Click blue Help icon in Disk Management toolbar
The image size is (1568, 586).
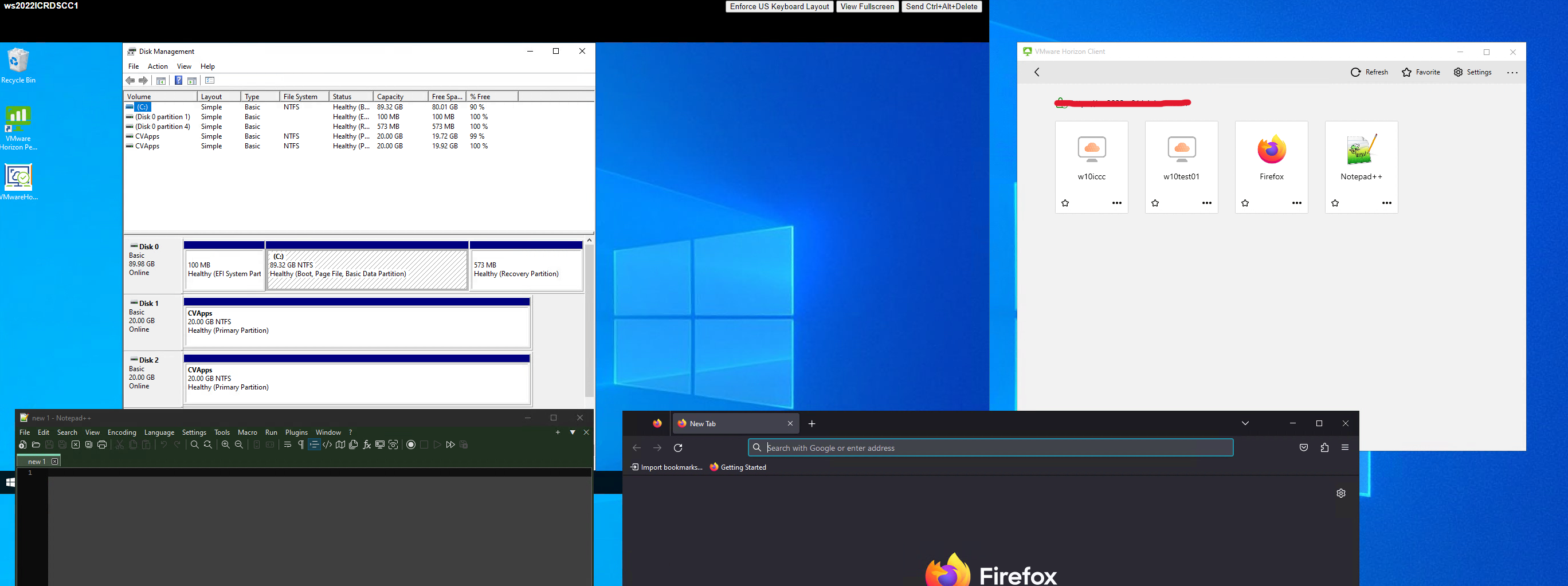pyautogui.click(x=178, y=81)
